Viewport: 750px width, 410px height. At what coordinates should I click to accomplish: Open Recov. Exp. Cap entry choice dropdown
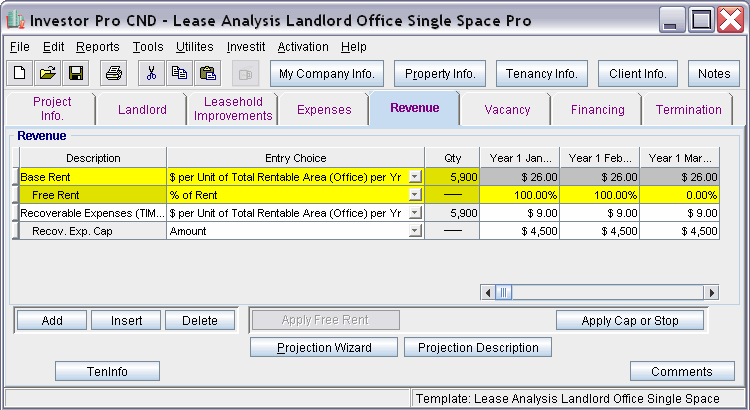pos(415,231)
